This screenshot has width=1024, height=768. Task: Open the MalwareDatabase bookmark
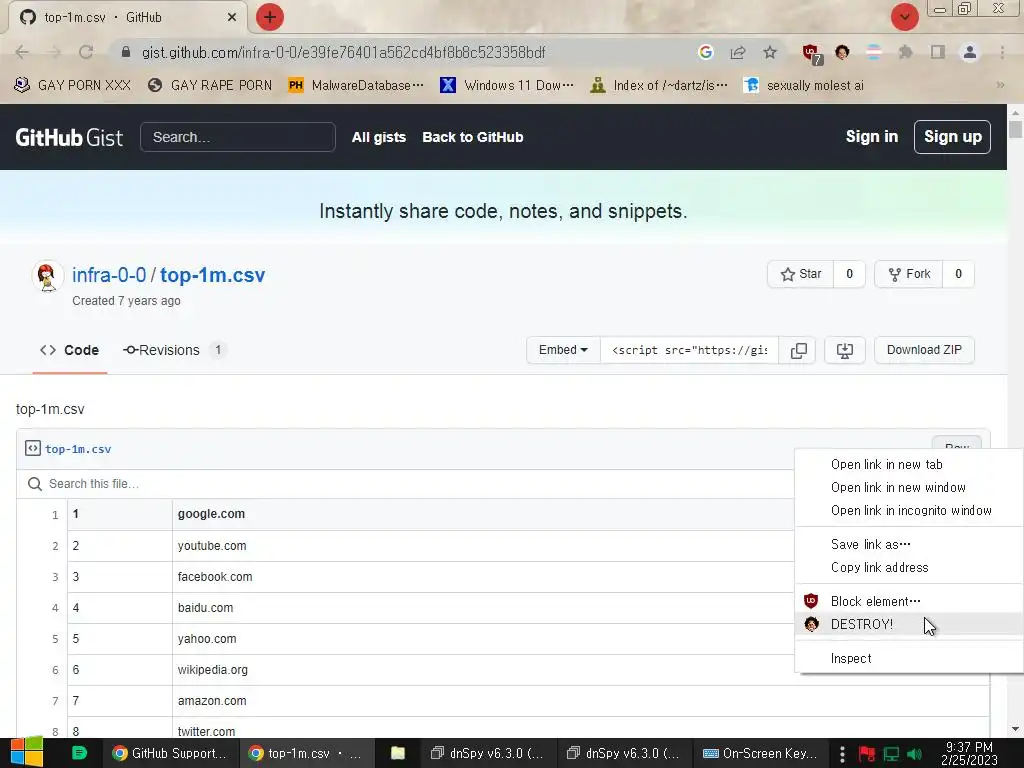click(x=356, y=86)
